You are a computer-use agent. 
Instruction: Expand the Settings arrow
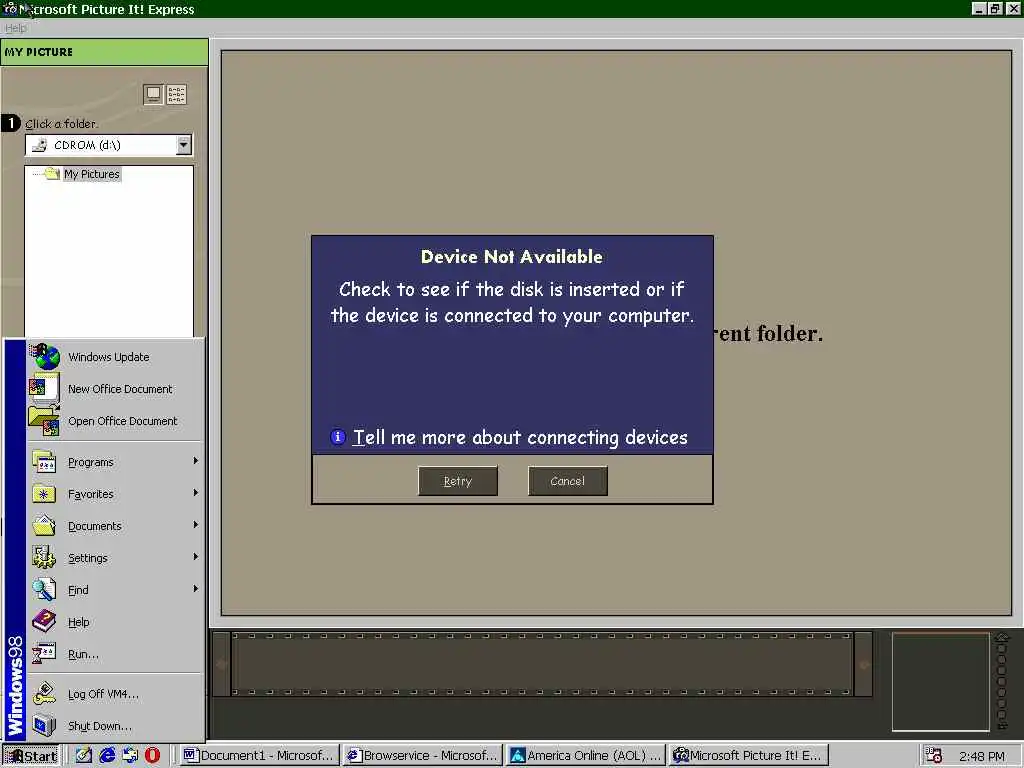195,557
